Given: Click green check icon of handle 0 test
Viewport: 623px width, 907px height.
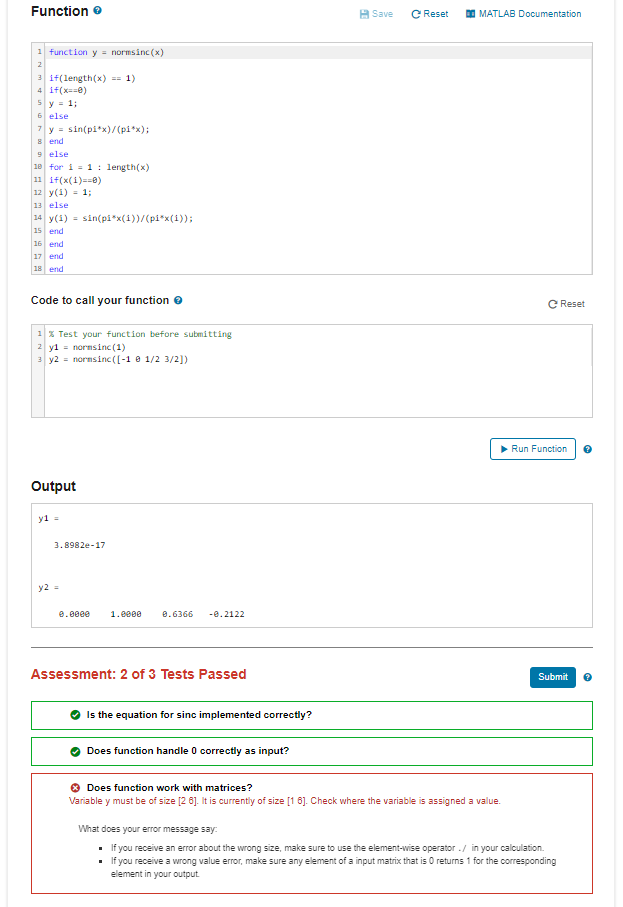Looking at the screenshot, I should pyautogui.click(x=75, y=751).
